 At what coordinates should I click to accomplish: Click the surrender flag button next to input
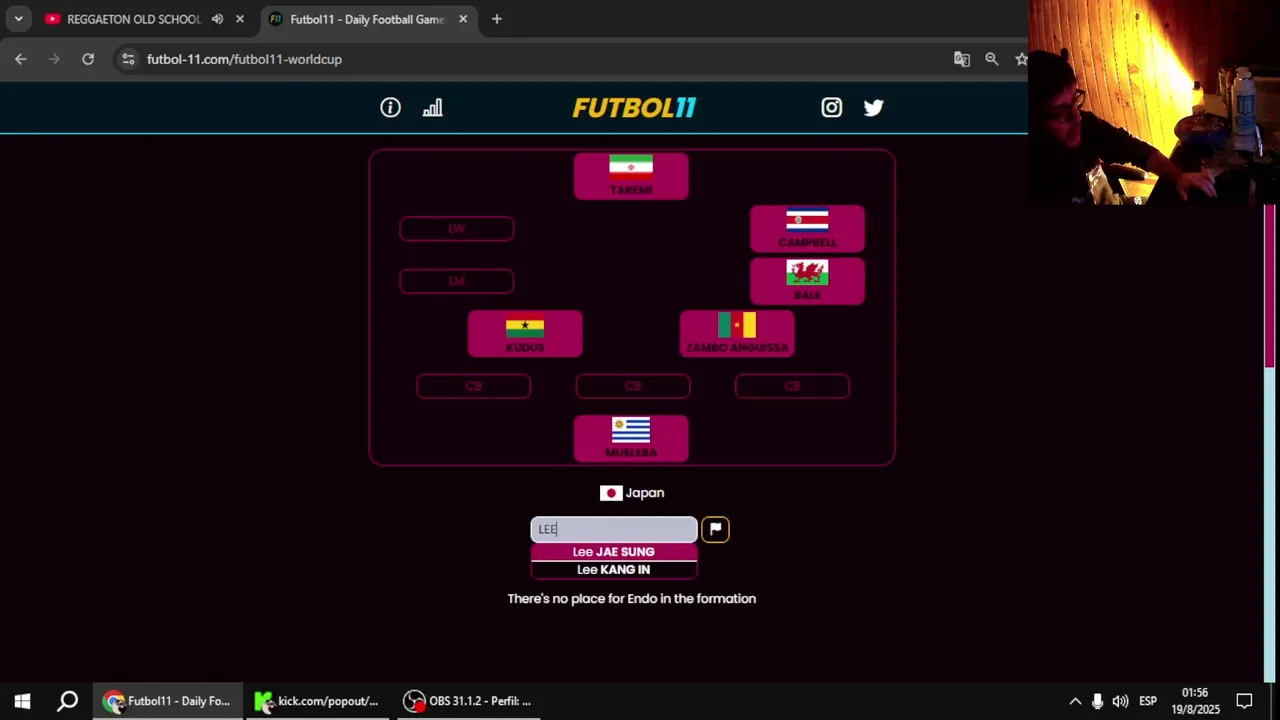tap(715, 529)
